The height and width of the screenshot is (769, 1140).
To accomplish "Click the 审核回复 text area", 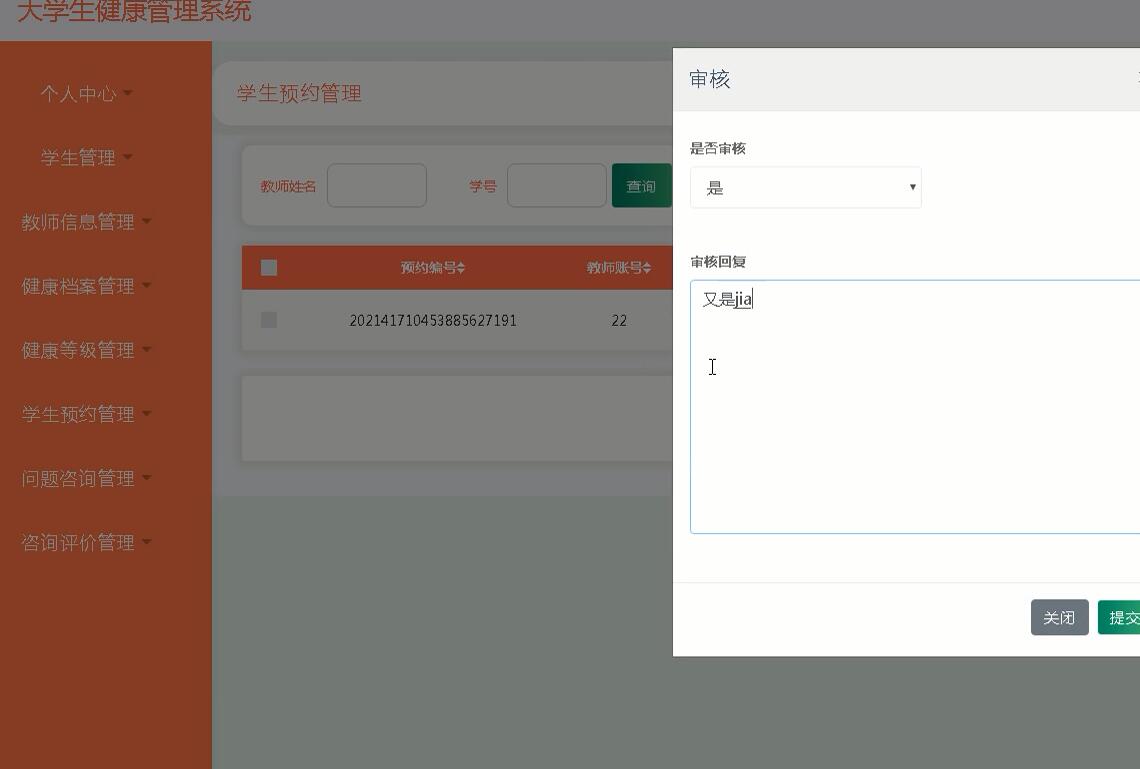I will click(915, 407).
